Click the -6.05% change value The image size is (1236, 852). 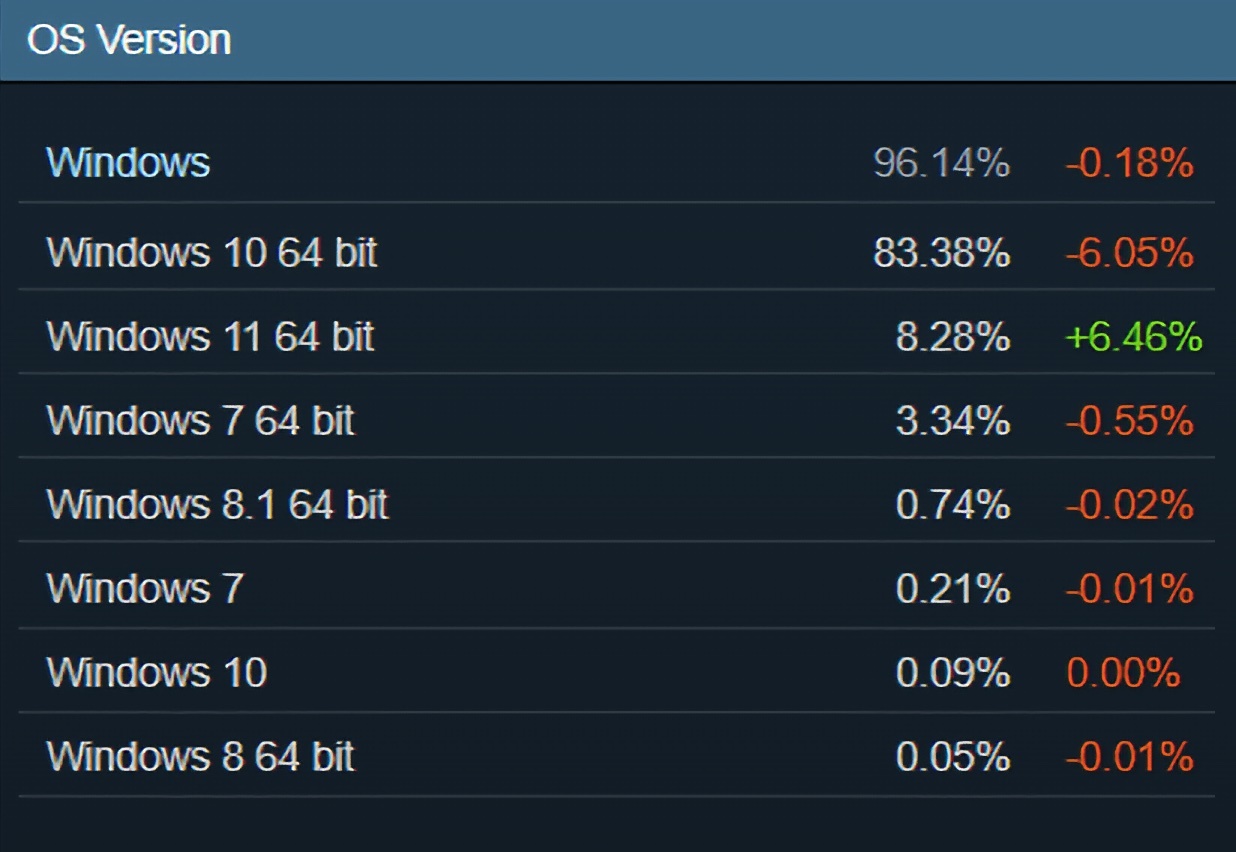click(1129, 254)
